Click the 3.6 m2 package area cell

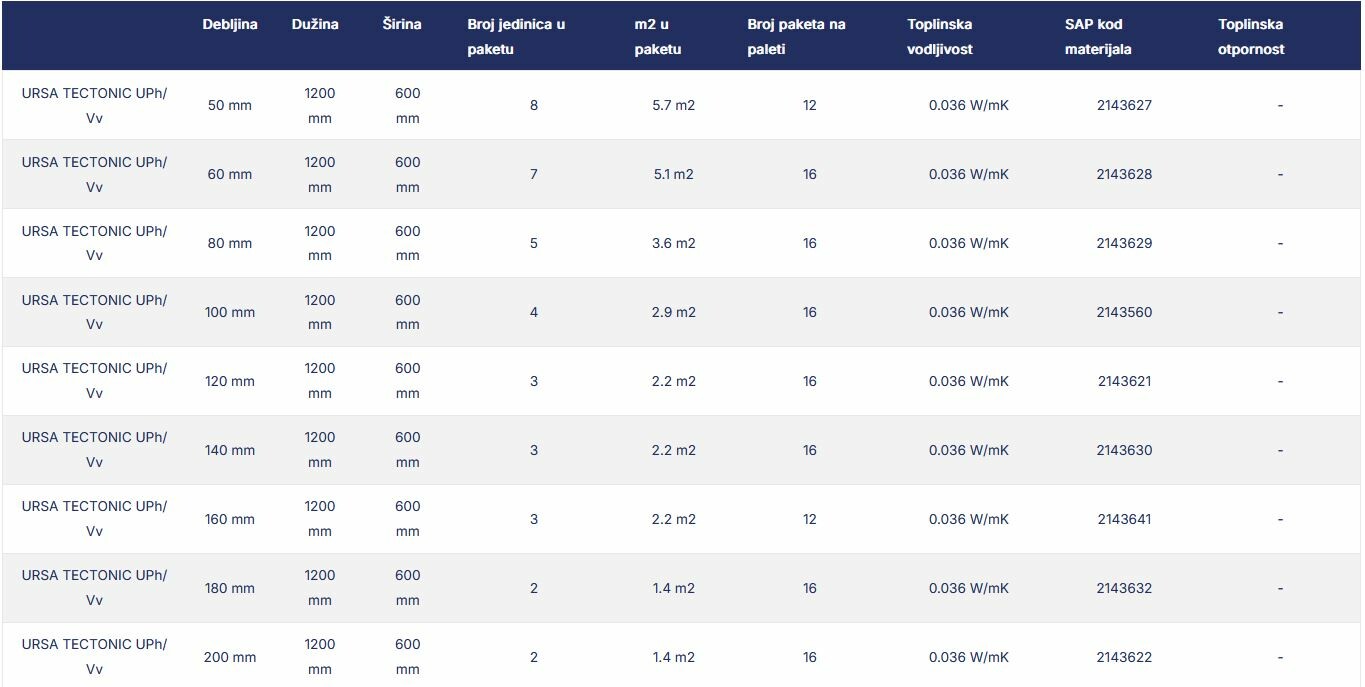coord(673,243)
